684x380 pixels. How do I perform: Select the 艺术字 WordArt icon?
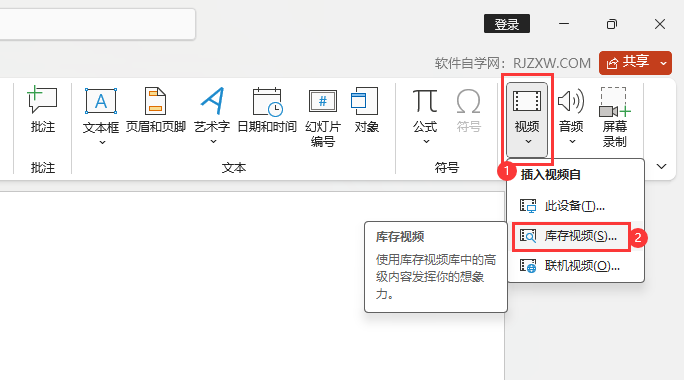(x=212, y=101)
